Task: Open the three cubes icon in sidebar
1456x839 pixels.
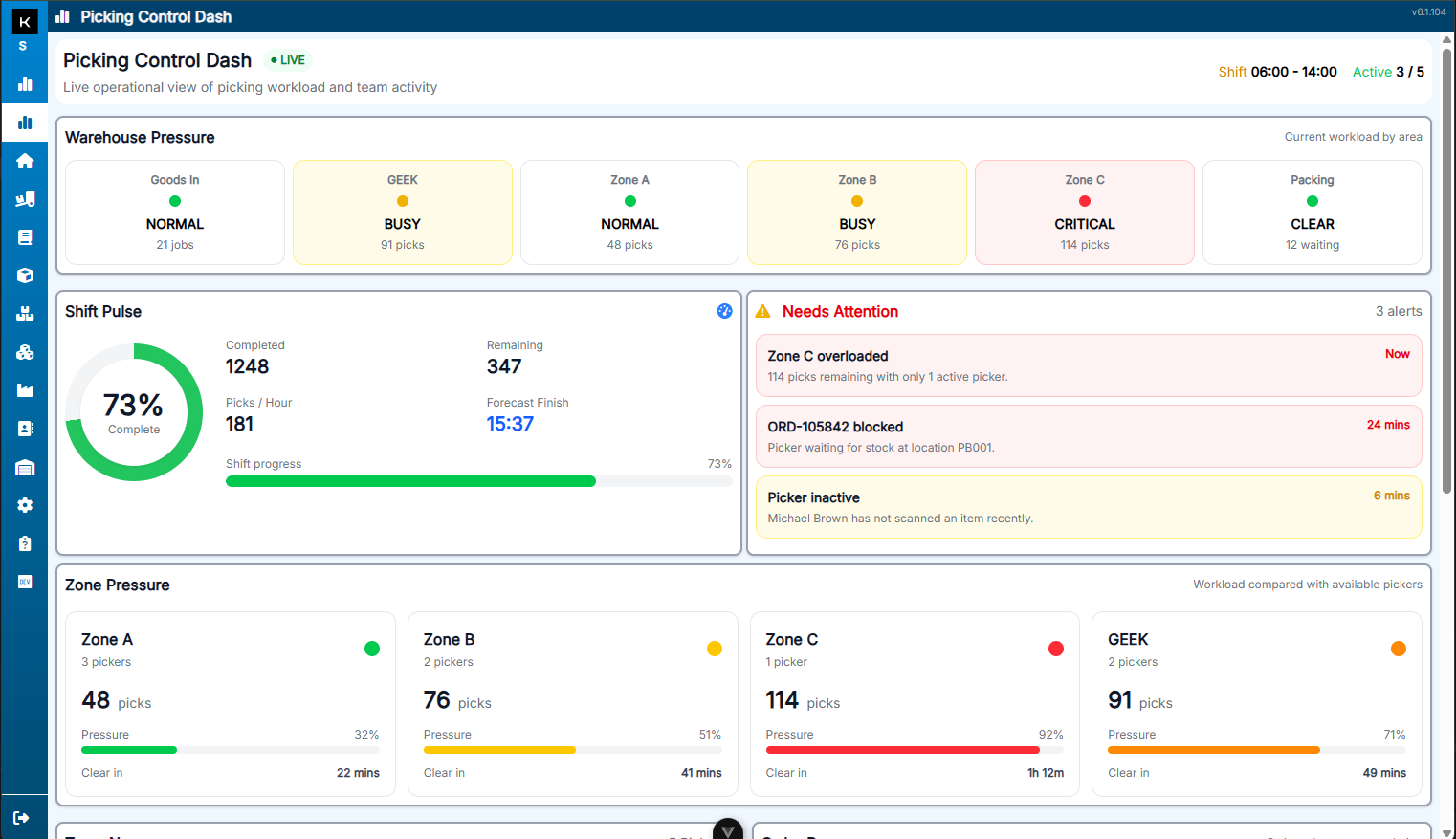Action: (x=25, y=352)
